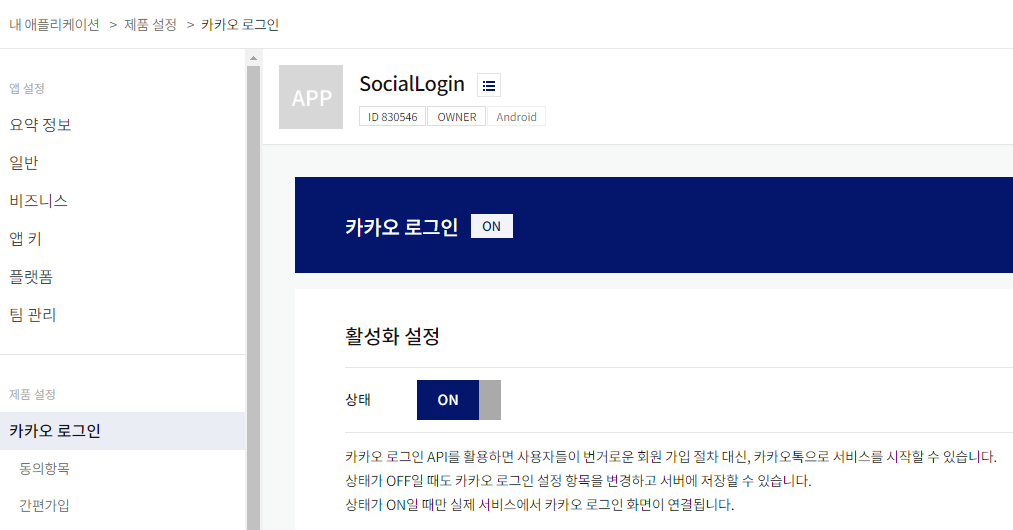Open the 동의항목 submenu item

pyautogui.click(x=44, y=469)
